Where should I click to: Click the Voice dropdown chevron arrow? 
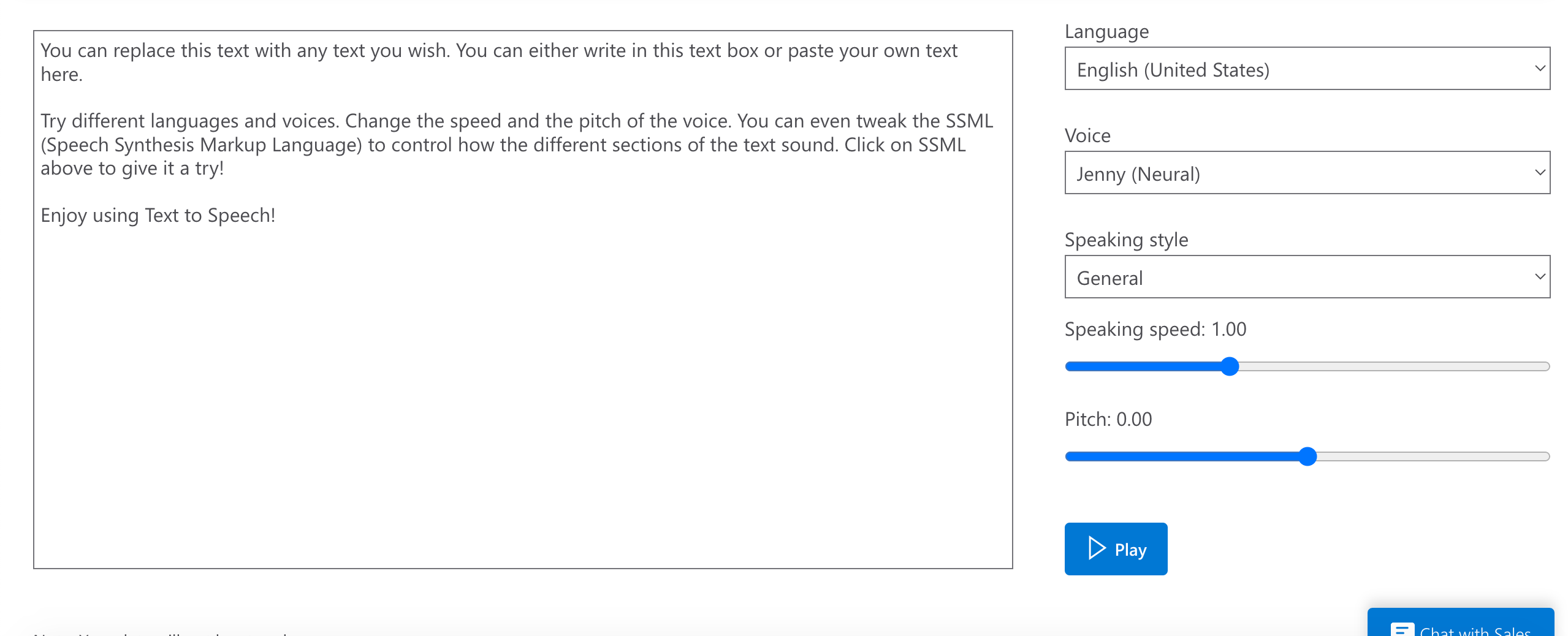[x=1539, y=172]
